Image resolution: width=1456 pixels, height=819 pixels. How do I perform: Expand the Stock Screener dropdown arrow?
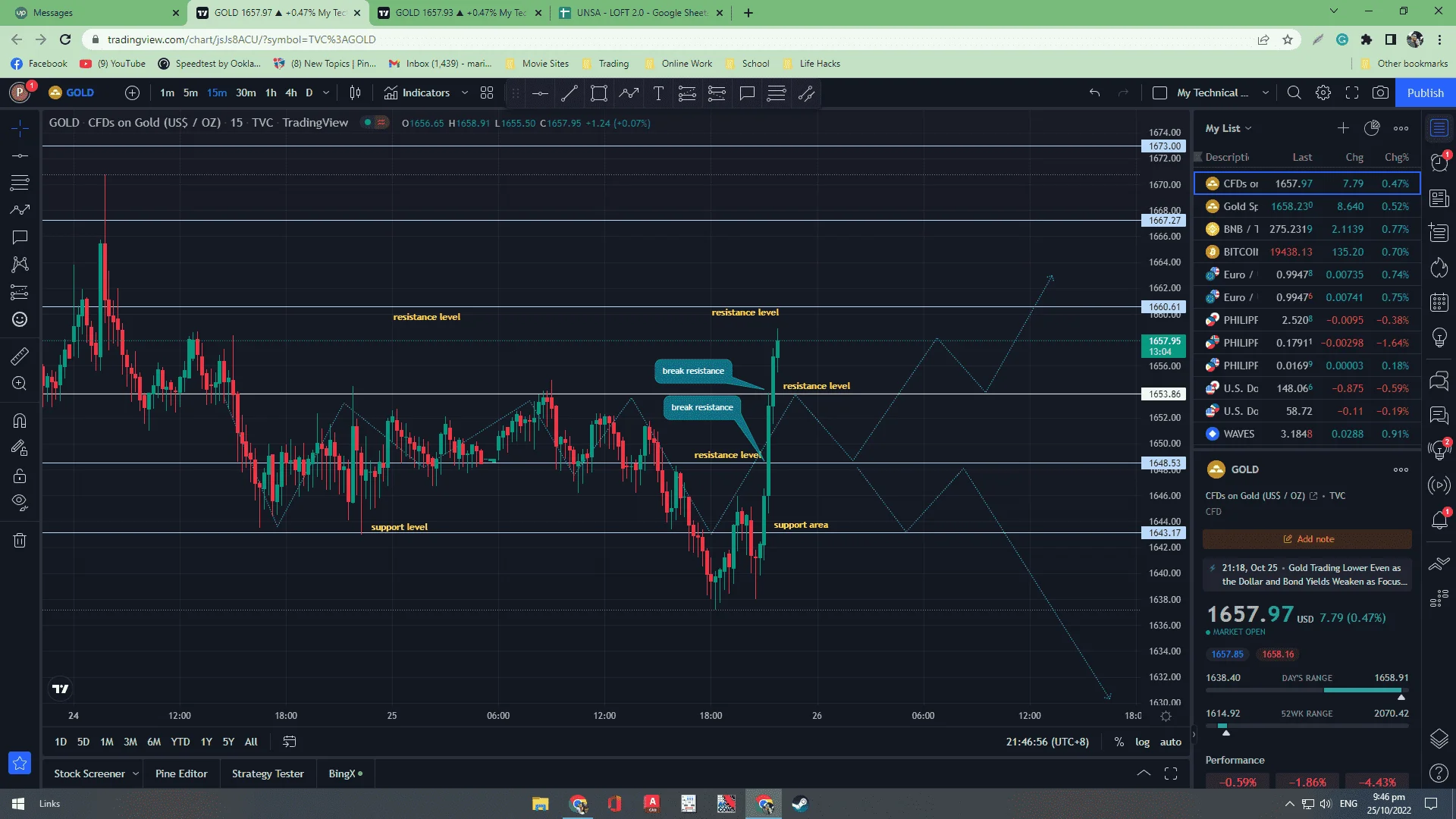pos(136,773)
